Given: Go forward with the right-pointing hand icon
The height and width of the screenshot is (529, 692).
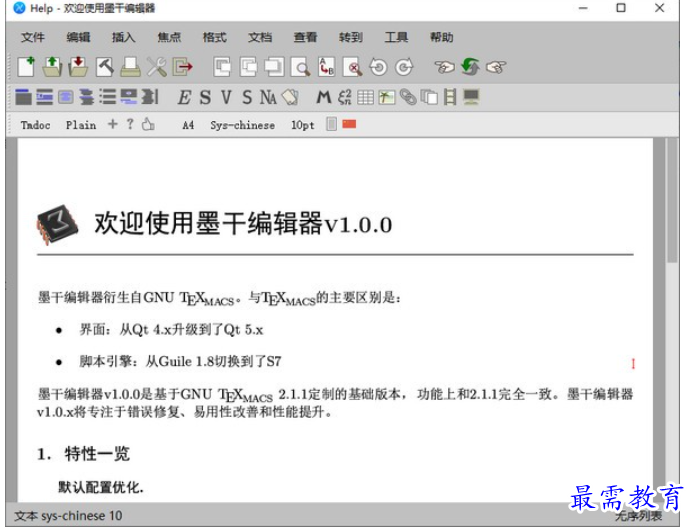Looking at the screenshot, I should coord(496,67).
